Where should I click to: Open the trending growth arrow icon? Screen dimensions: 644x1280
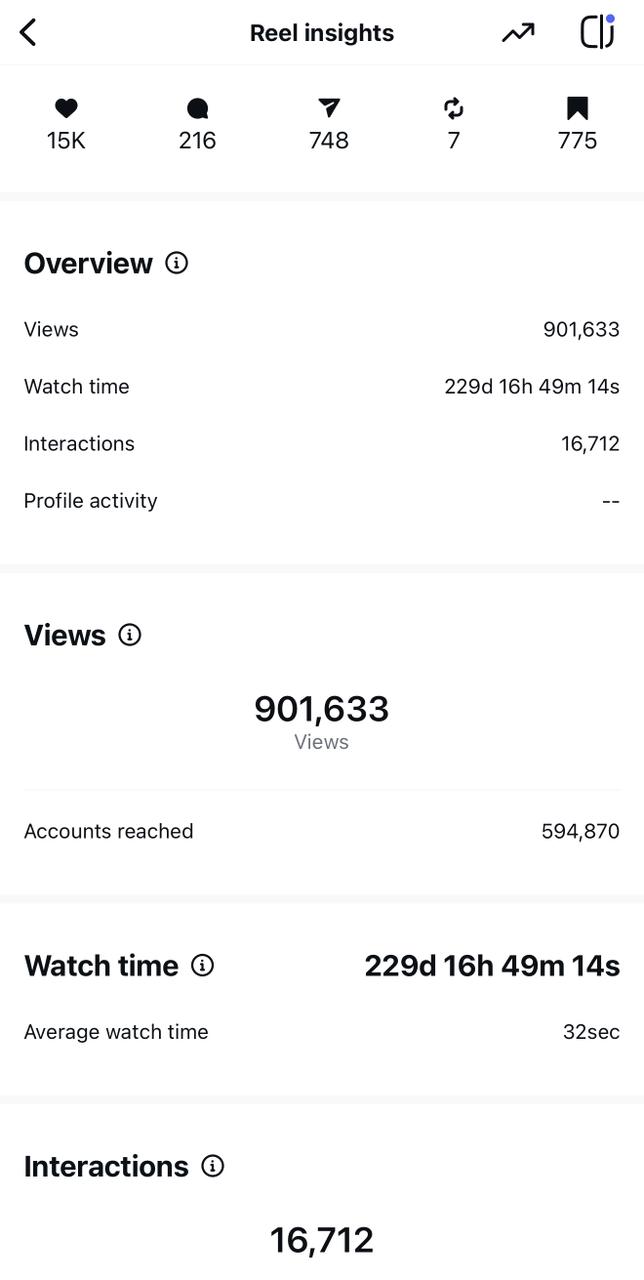coord(518,33)
